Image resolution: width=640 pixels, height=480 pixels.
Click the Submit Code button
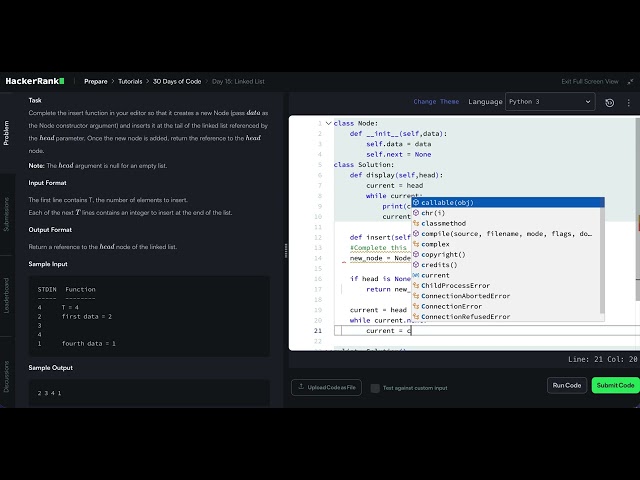pyautogui.click(x=615, y=385)
